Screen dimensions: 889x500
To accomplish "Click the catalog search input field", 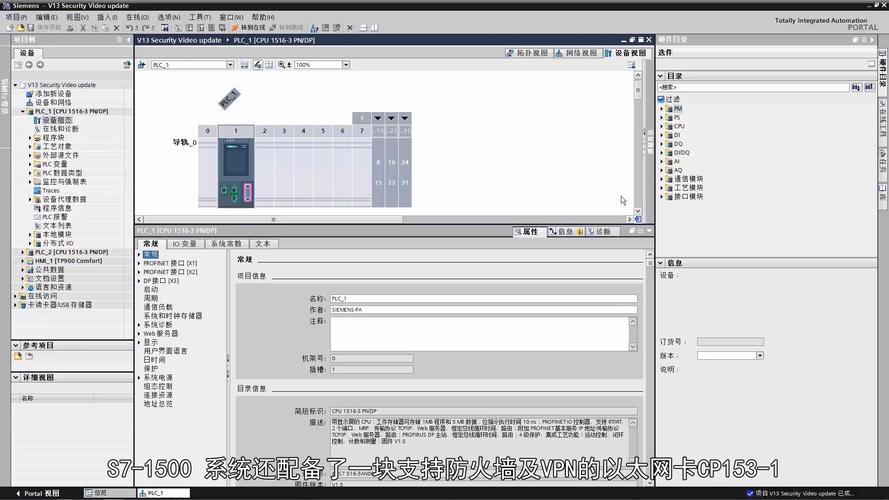I will [x=753, y=87].
